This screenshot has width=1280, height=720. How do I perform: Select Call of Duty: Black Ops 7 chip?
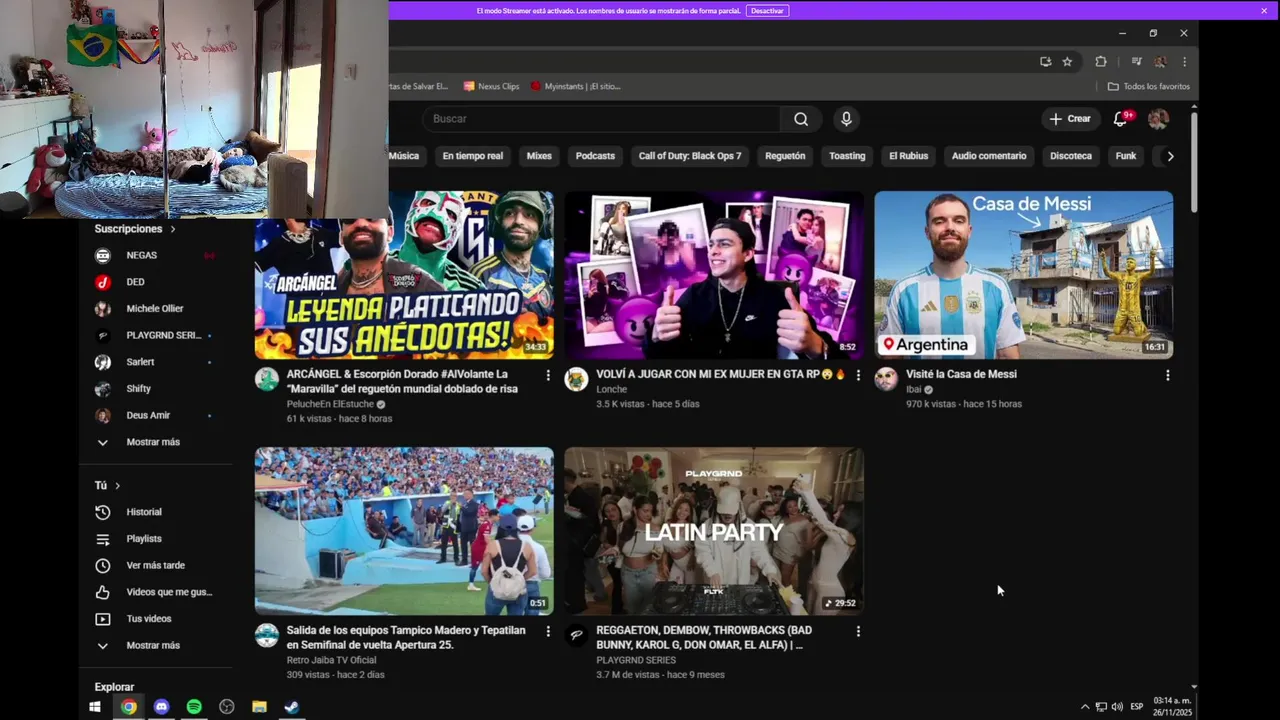coord(690,156)
